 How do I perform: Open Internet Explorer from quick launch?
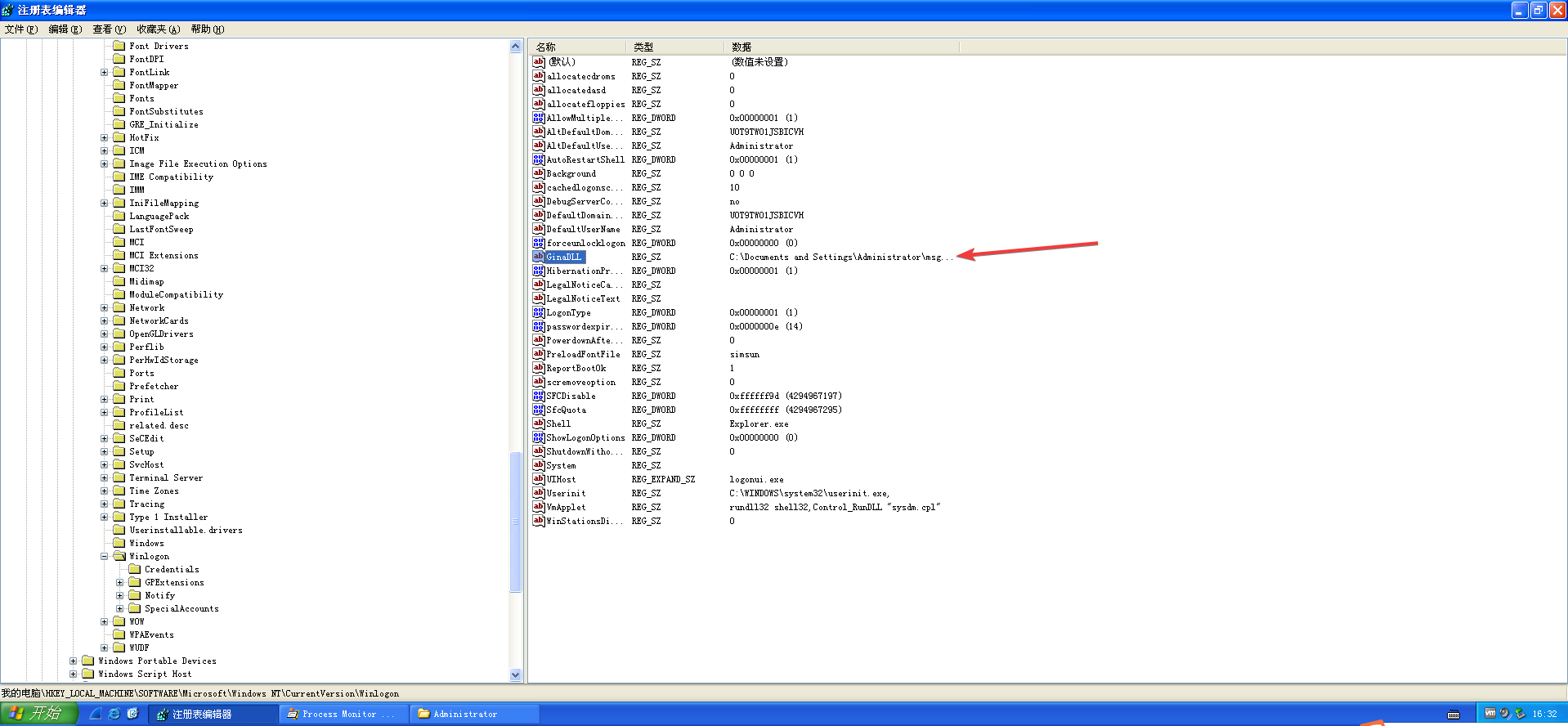point(114,714)
